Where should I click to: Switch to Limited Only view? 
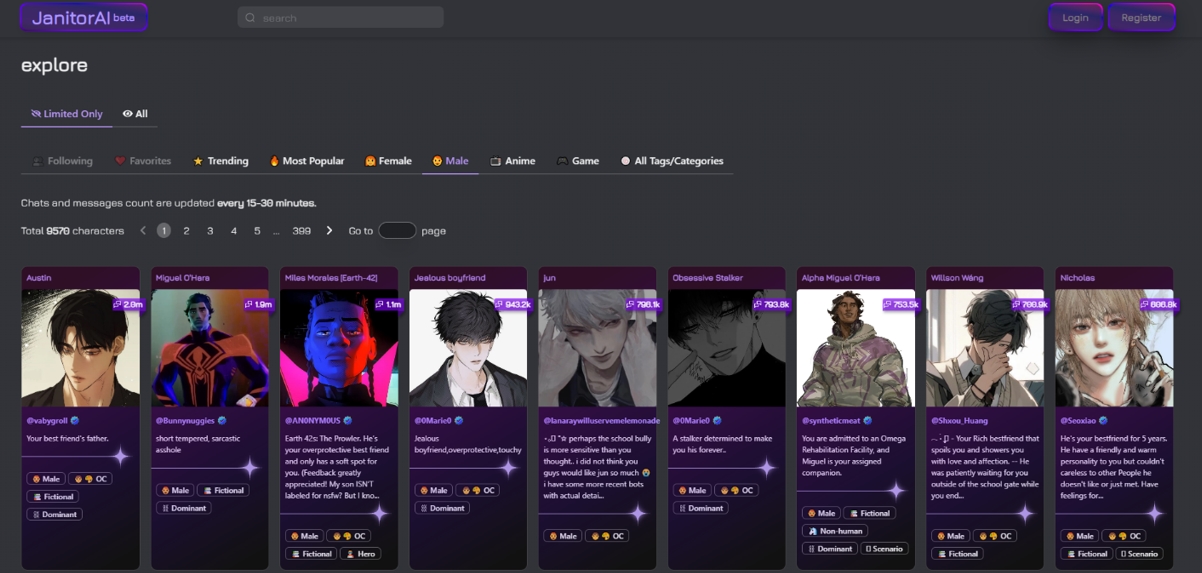pyautogui.click(x=66, y=114)
